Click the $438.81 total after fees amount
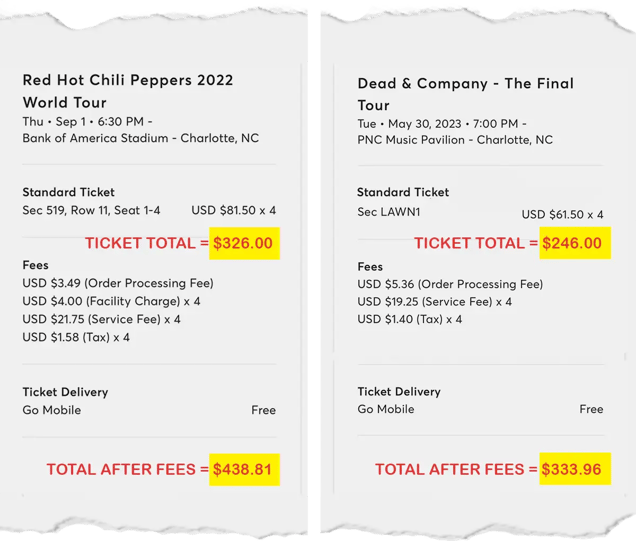This screenshot has height=541, width=636. click(244, 469)
